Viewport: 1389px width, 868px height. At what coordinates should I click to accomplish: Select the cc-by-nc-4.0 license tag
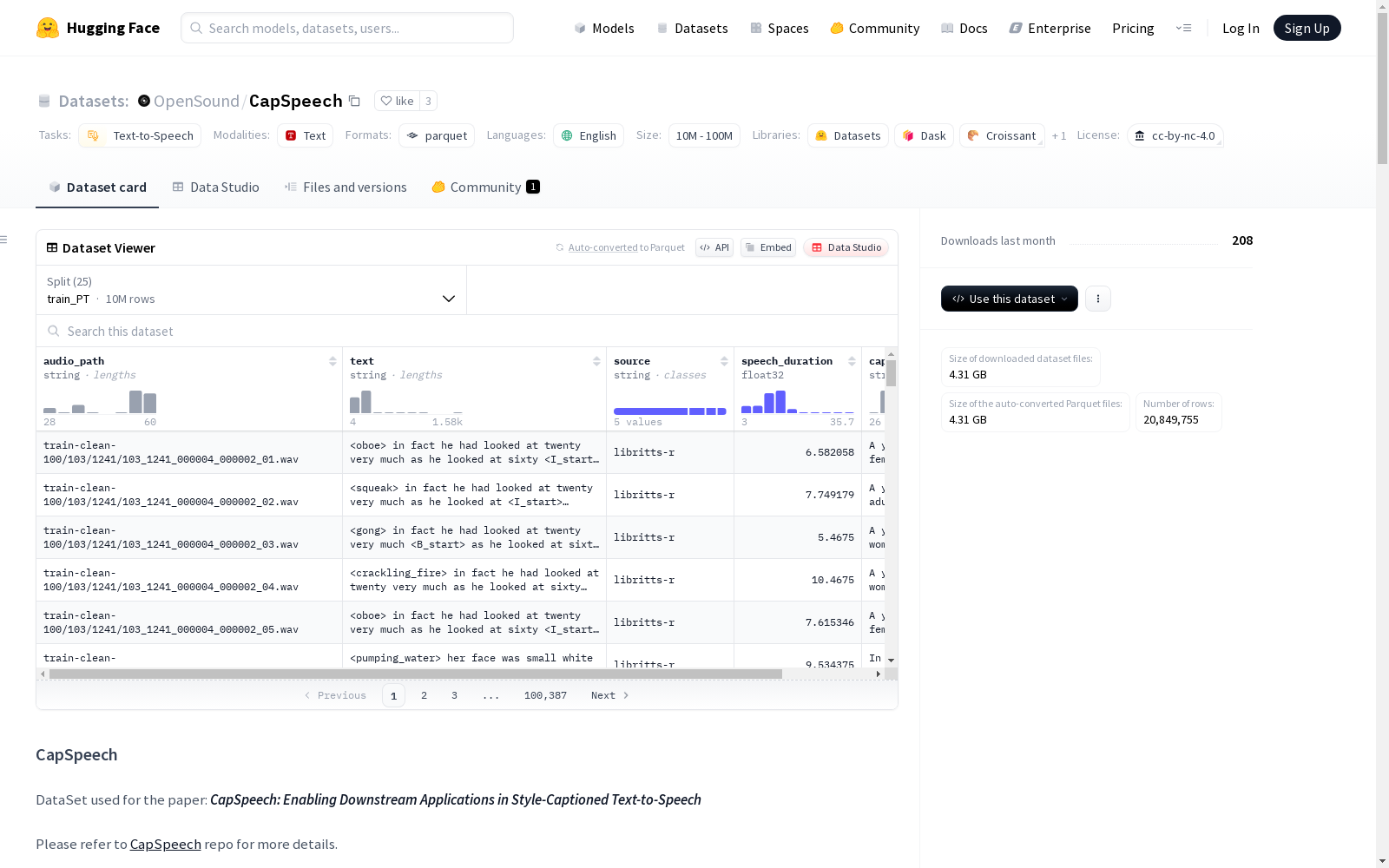point(1175,135)
